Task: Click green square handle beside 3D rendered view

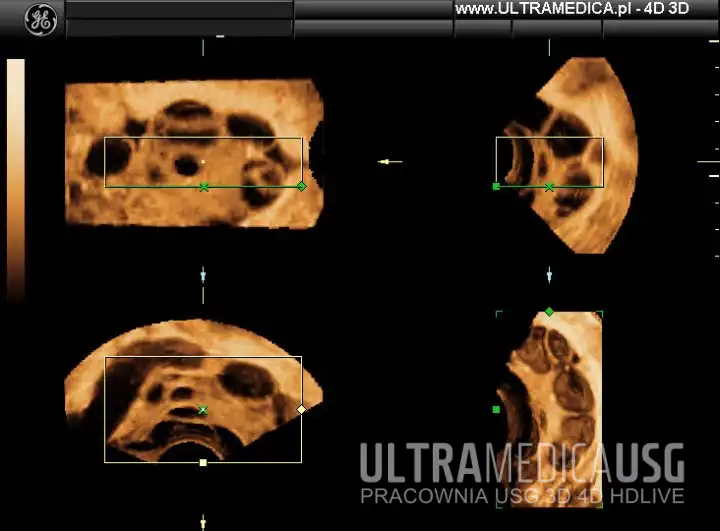Action: (x=496, y=409)
